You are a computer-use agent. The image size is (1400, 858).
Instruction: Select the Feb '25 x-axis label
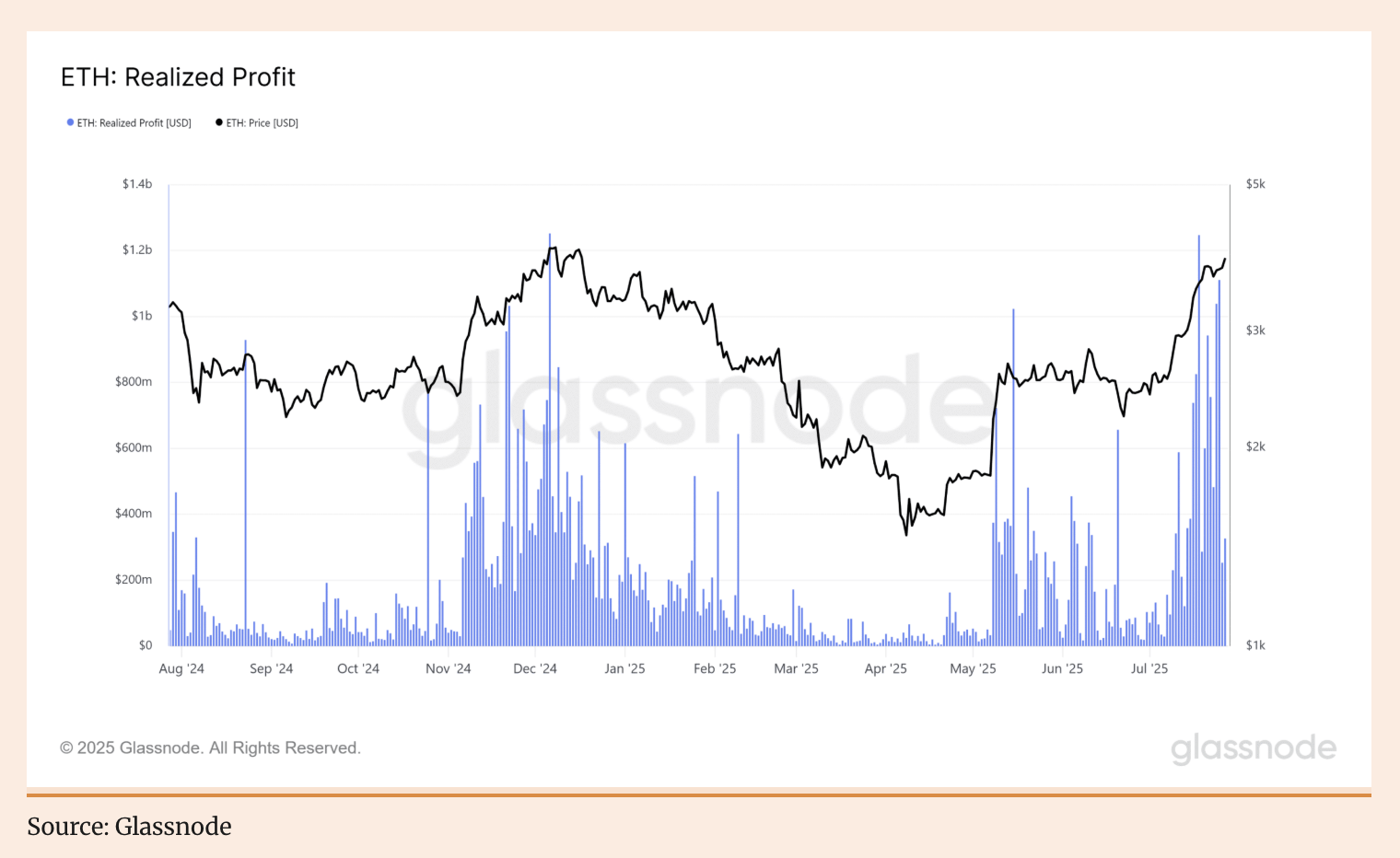[x=715, y=669]
